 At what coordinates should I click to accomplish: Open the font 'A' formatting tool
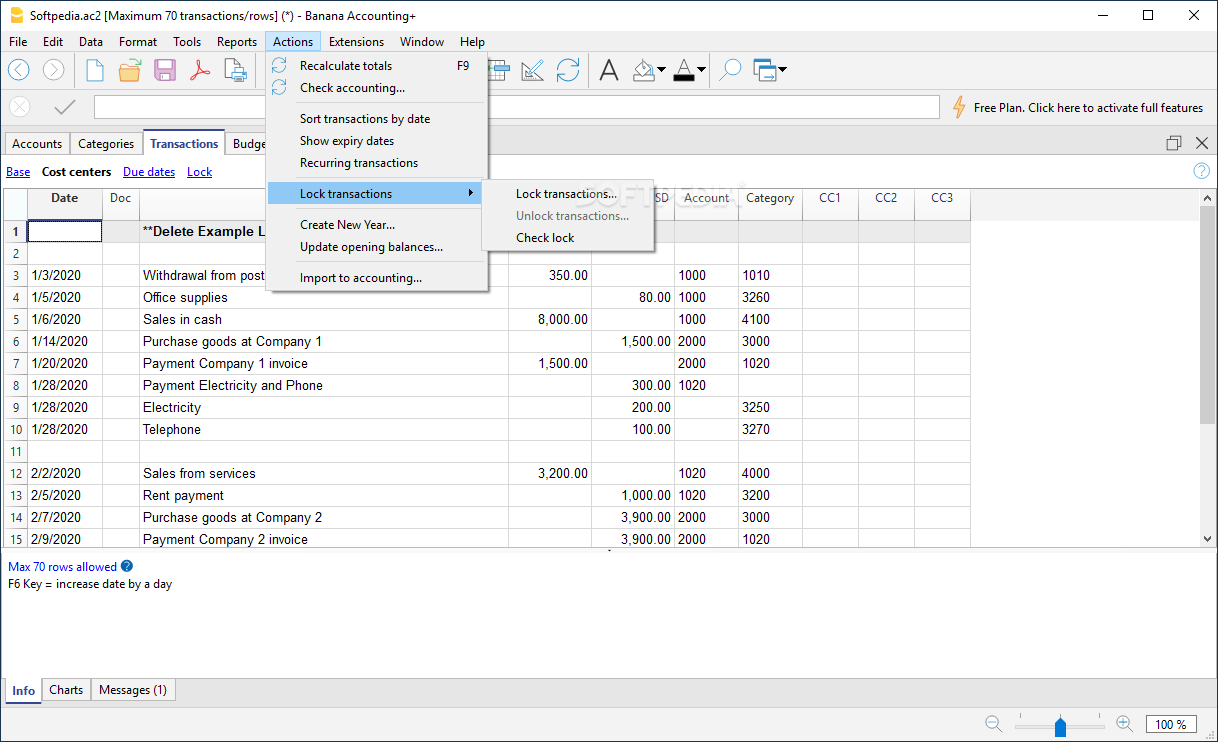[609, 70]
